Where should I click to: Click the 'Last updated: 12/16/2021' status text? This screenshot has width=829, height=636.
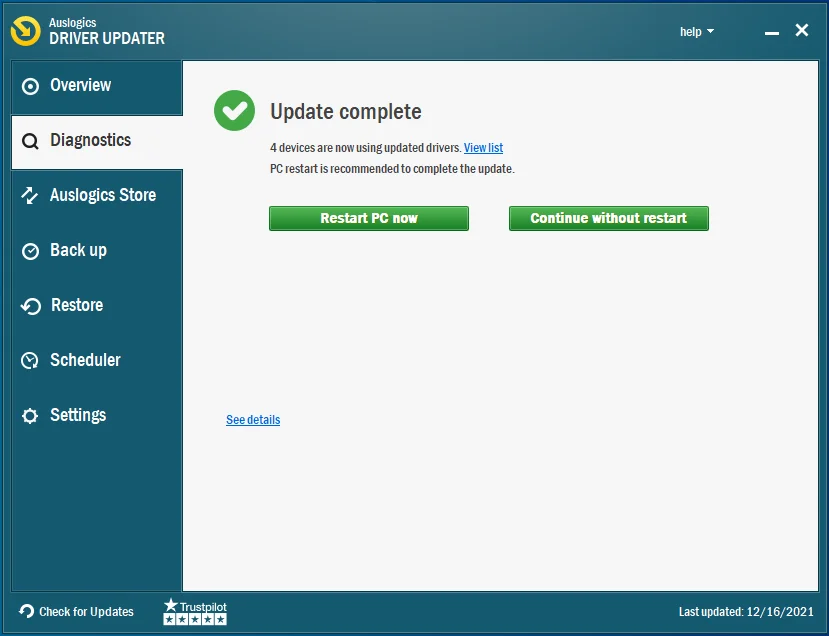[746, 612]
